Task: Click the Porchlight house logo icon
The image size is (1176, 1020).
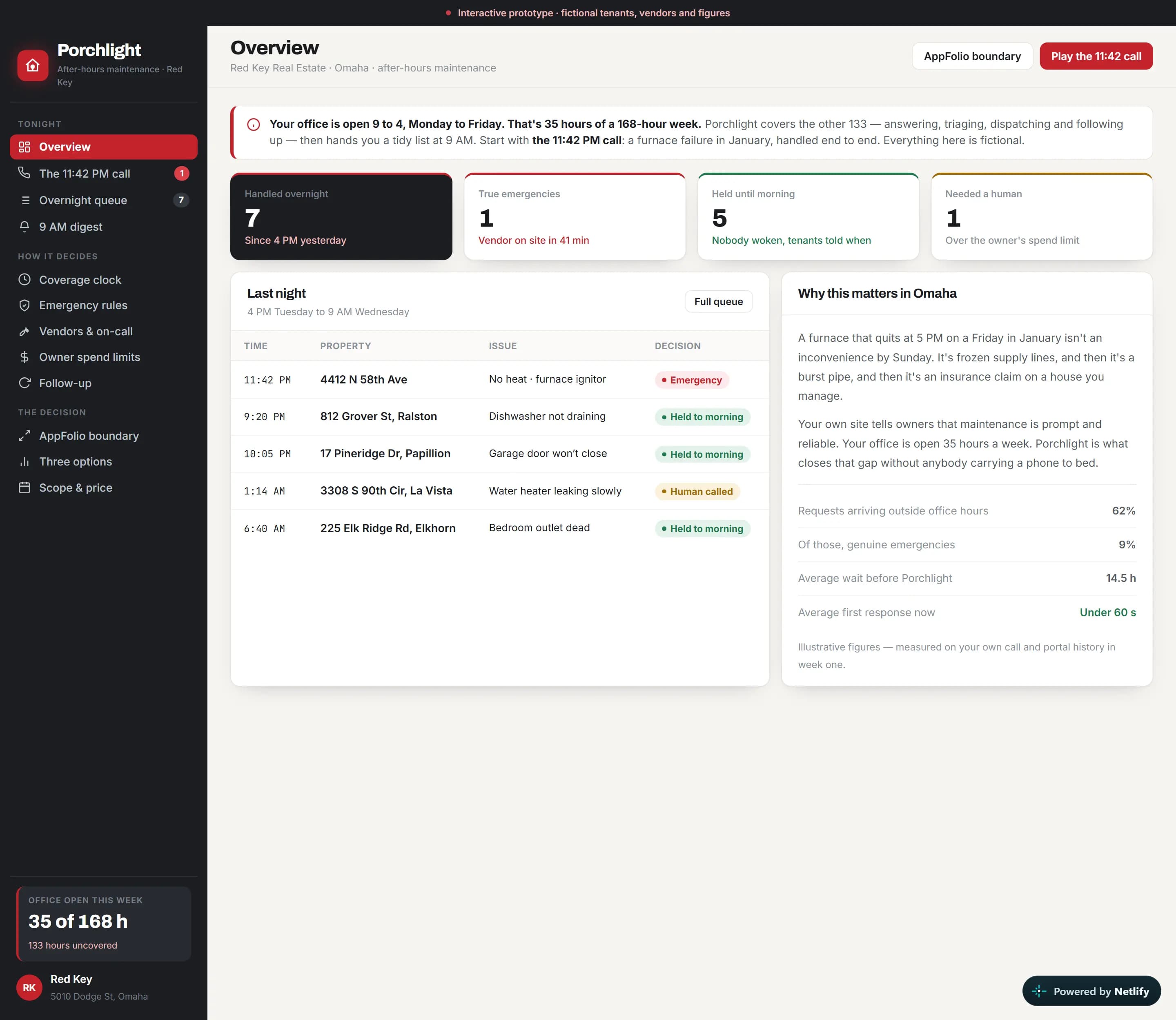Action: point(32,65)
